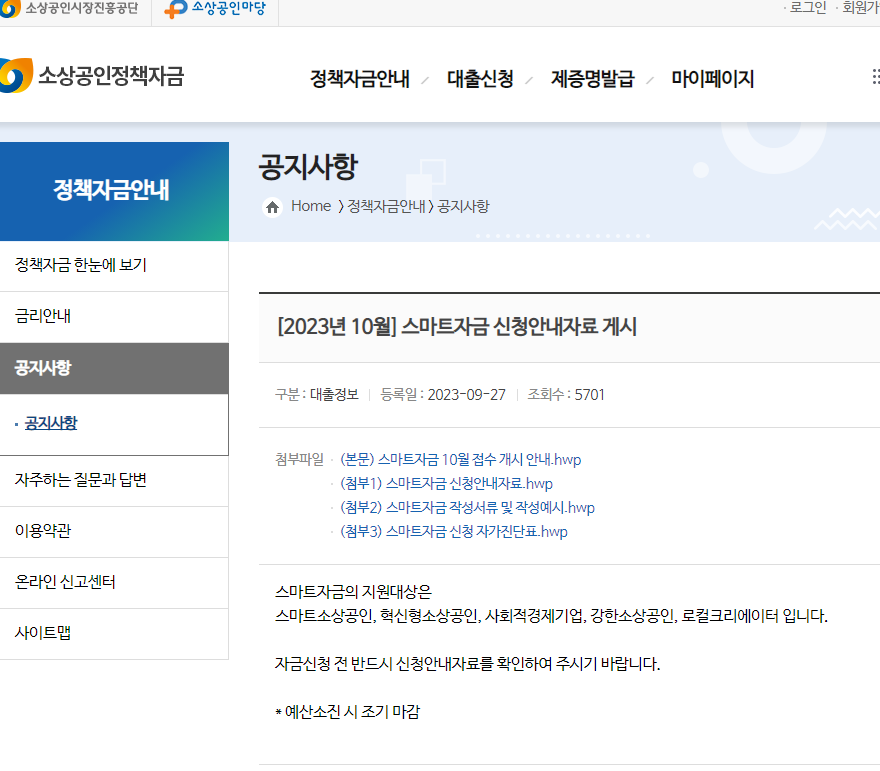The width and height of the screenshot is (880, 771).
Task: Click the Home icon in breadcrumb
Action: pyautogui.click(x=272, y=207)
